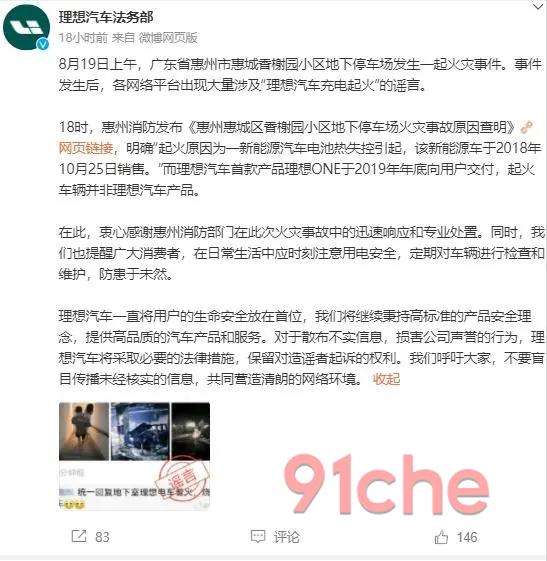Open the 微博网页版 source link

(168, 38)
